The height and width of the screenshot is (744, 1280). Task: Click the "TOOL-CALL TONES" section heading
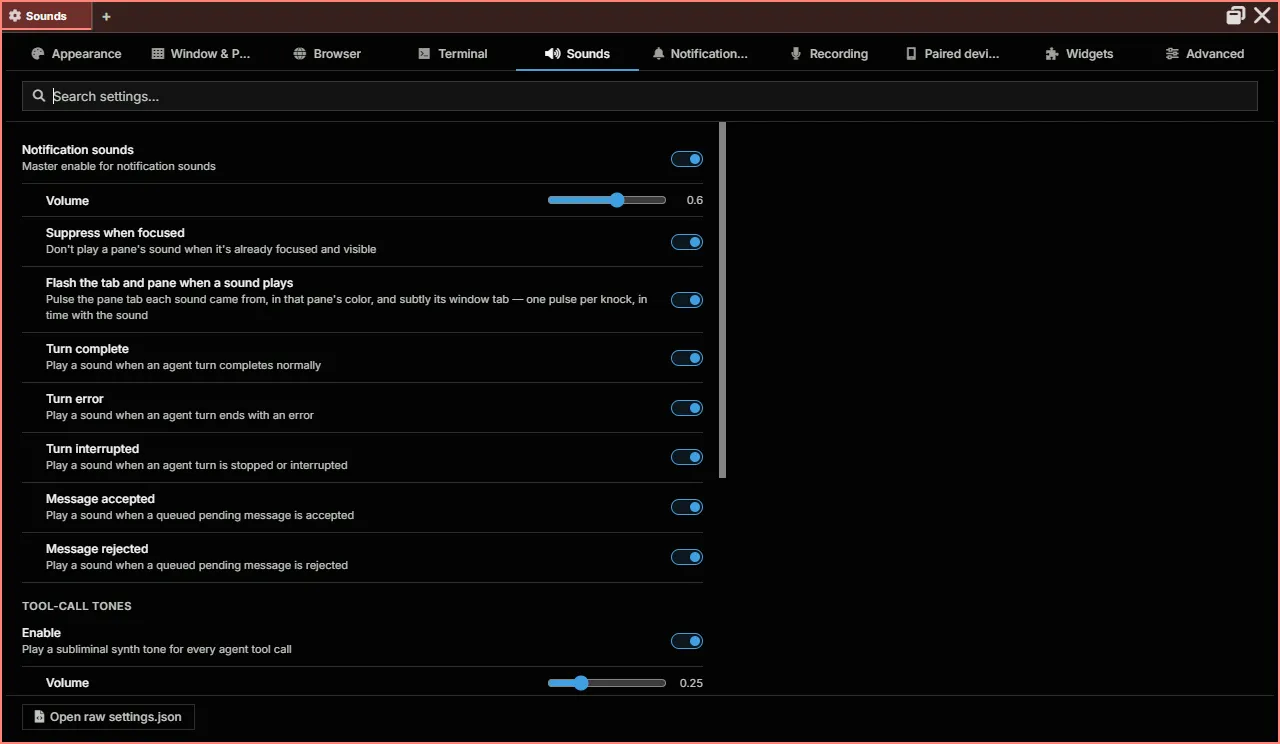77,606
